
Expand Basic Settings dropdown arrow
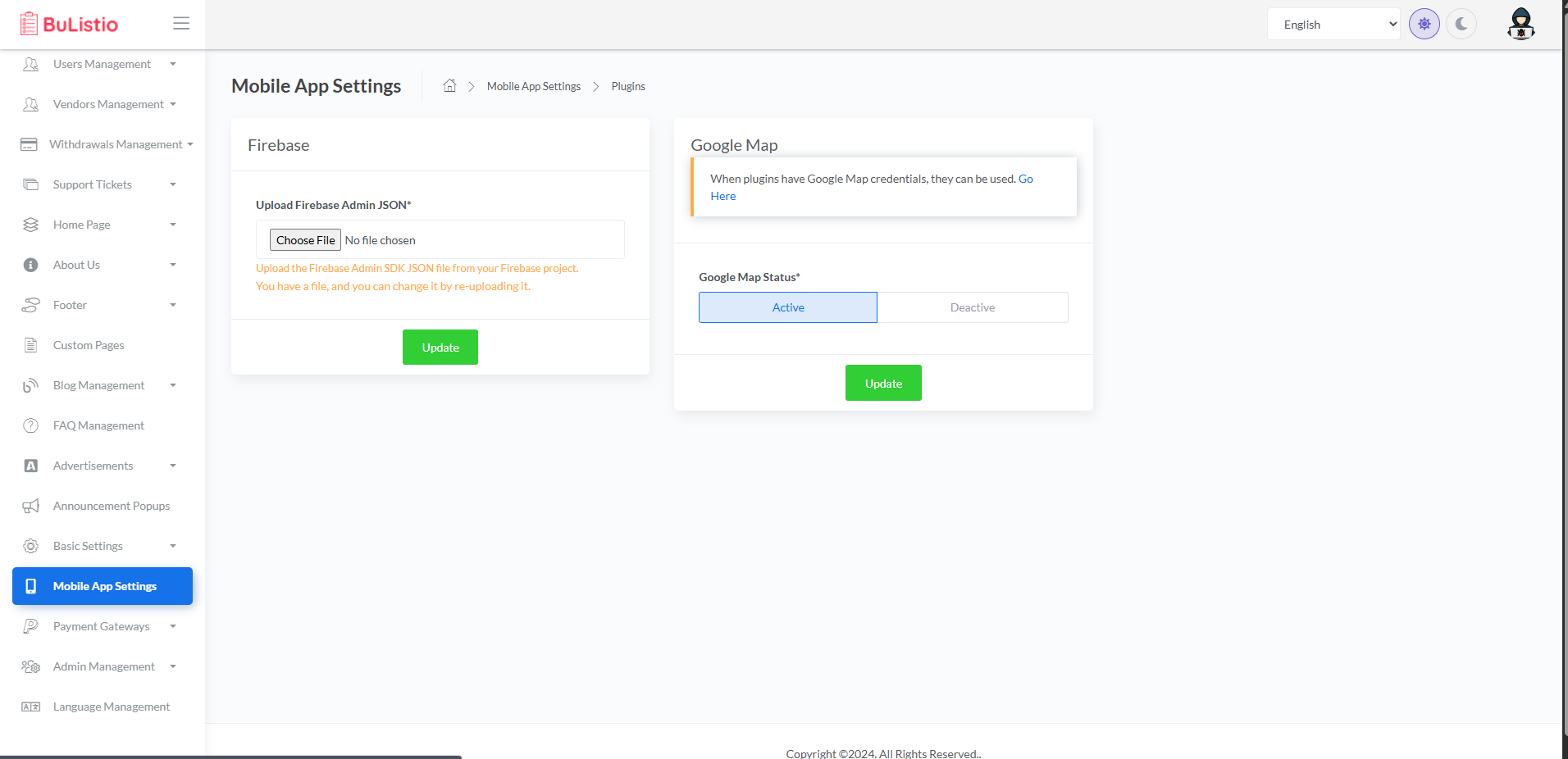[x=173, y=546]
